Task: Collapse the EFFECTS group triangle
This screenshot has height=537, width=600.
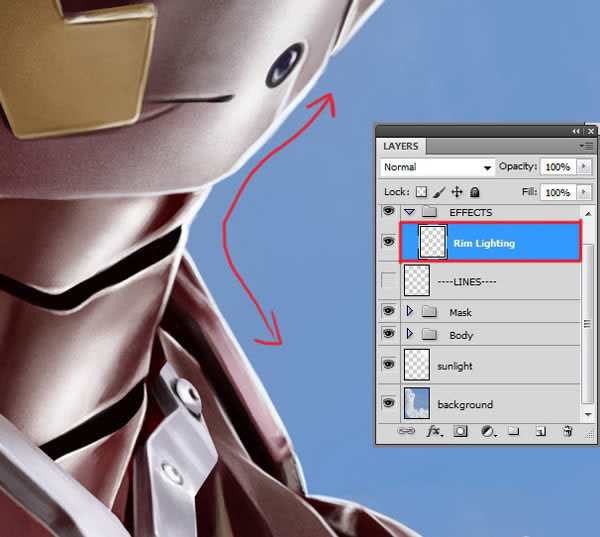Action: (409, 212)
